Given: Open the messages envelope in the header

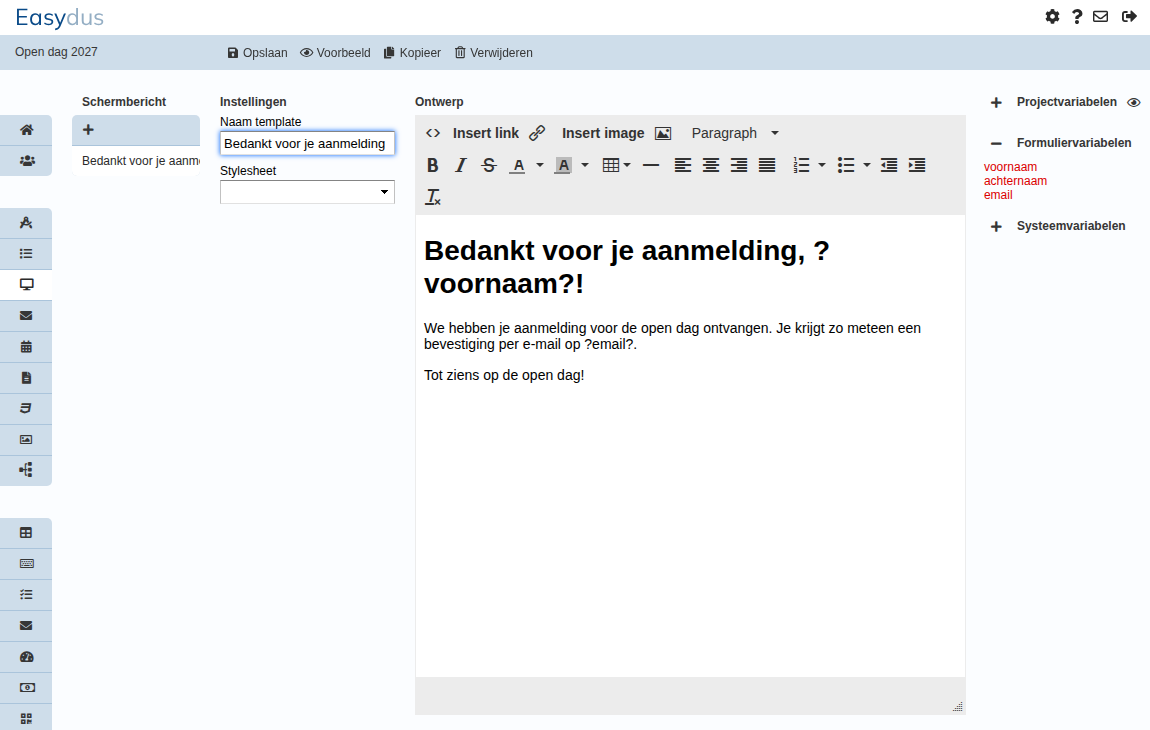Looking at the screenshot, I should pyautogui.click(x=1100, y=16).
